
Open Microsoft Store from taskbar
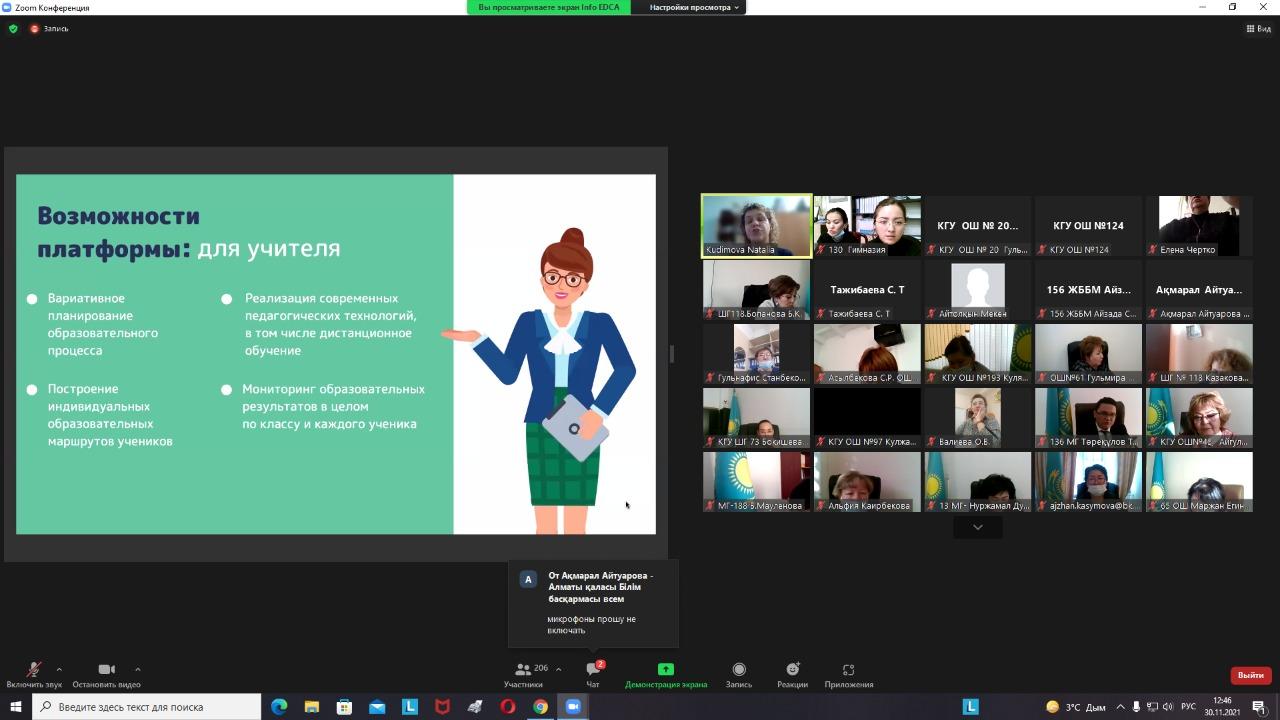tap(344, 707)
